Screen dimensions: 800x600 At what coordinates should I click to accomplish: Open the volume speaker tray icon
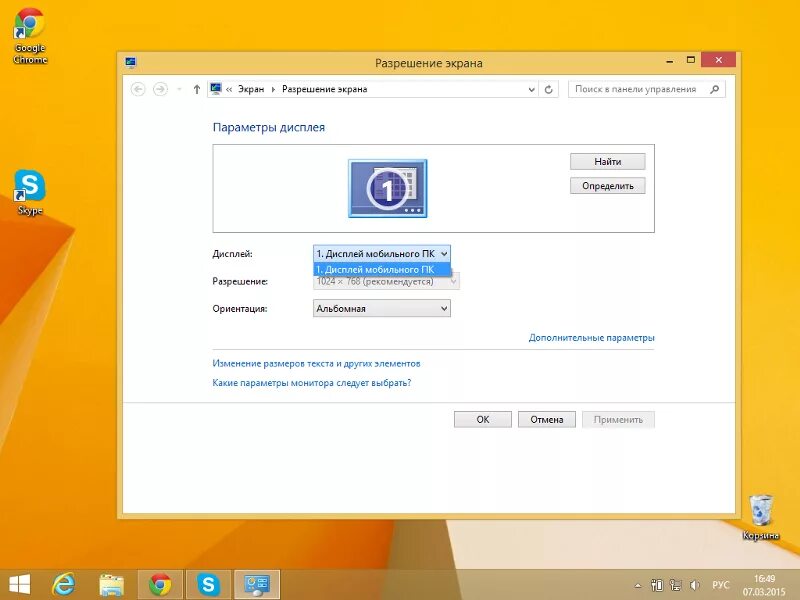[x=694, y=585]
